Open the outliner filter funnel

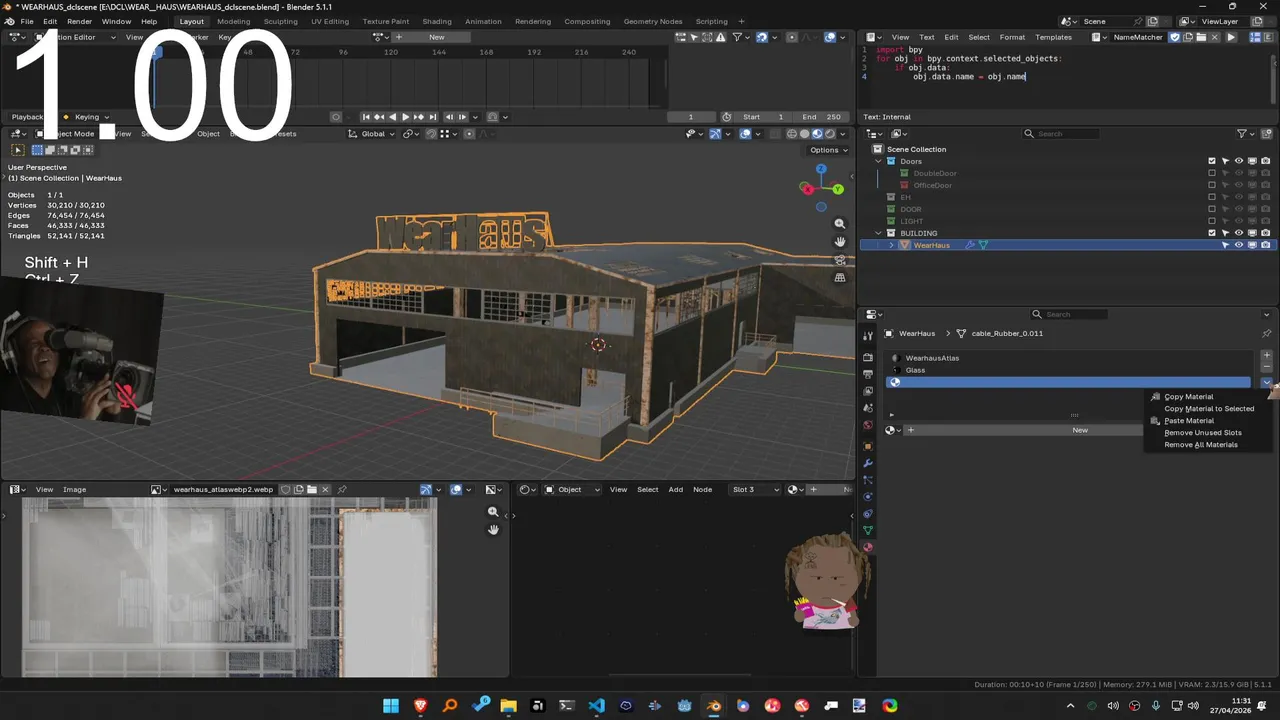[1242, 134]
